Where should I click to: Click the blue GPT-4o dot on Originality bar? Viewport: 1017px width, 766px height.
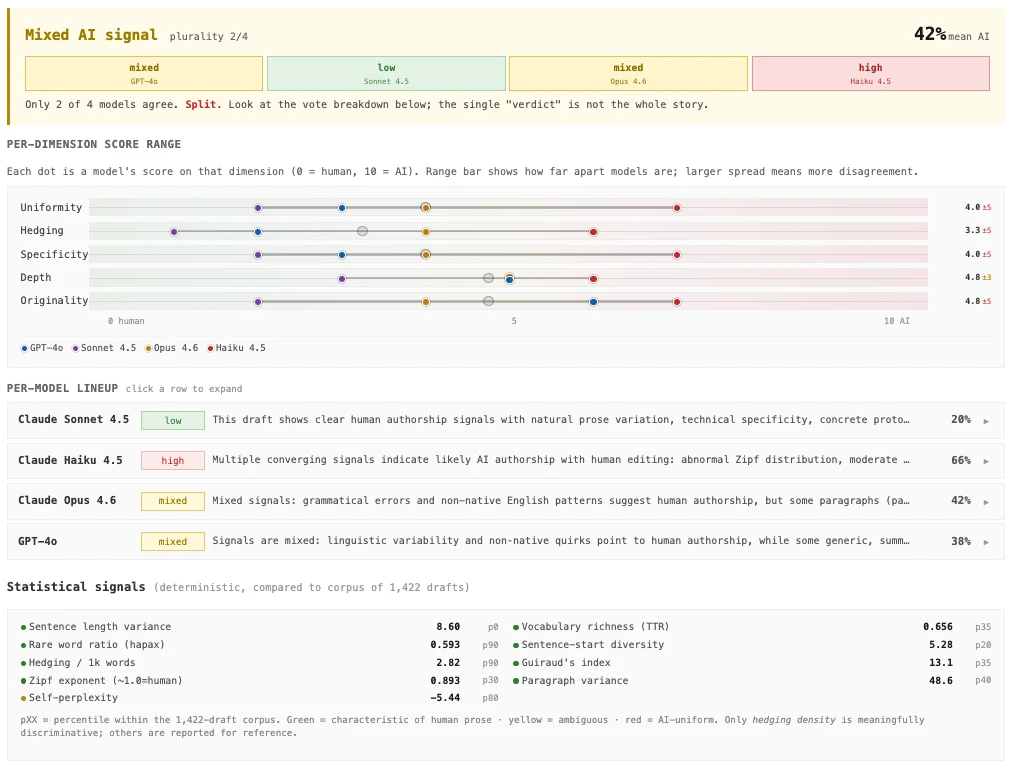tap(593, 302)
